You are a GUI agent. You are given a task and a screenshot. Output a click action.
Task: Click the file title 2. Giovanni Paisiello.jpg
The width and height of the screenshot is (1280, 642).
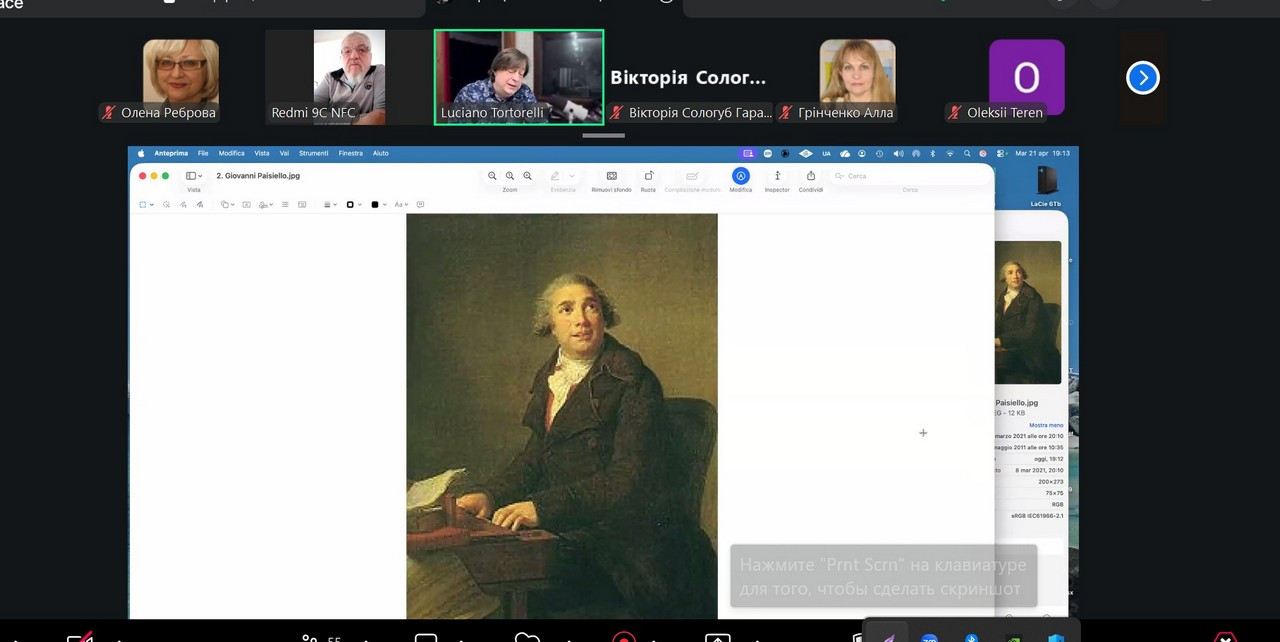[x=258, y=176]
